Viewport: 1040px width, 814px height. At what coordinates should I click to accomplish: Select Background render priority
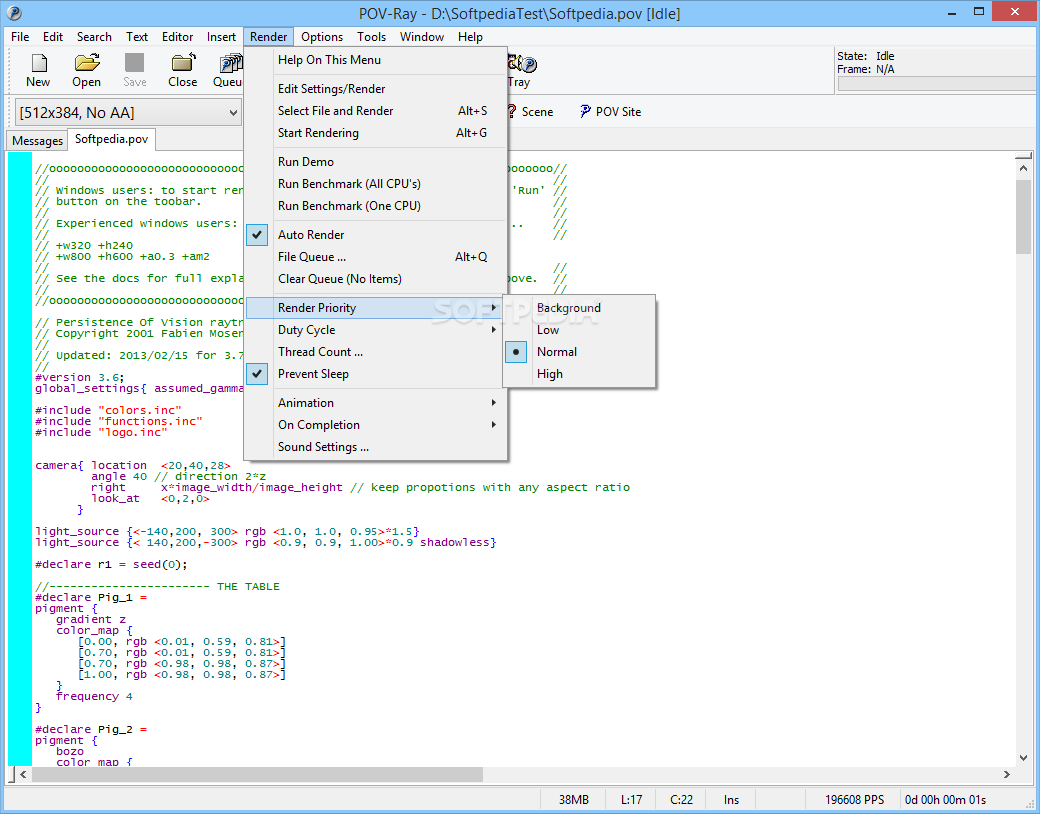[580, 308]
